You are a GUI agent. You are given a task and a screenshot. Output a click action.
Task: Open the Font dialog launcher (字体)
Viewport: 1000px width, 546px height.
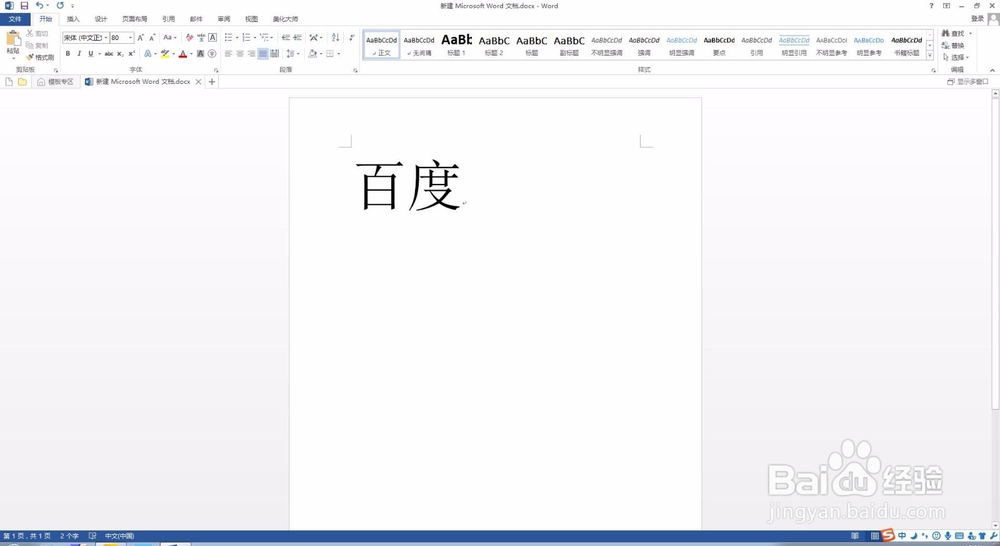(216, 70)
